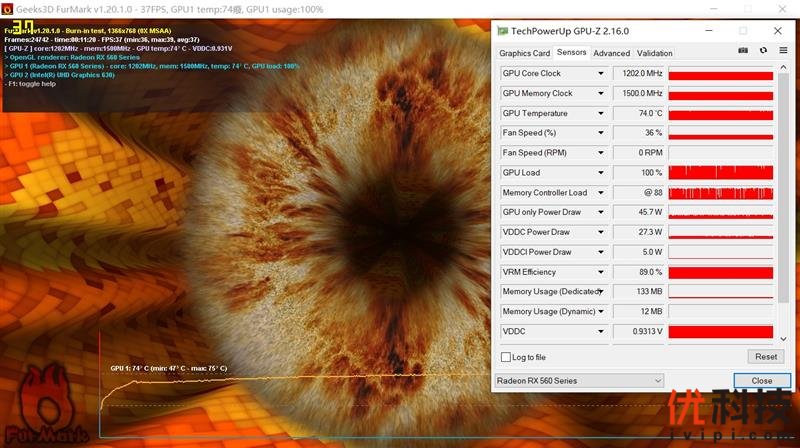Image resolution: width=800 pixels, height=448 pixels.
Task: Click the VRM Efficiency history graph
Action: pyautogui.click(x=720, y=272)
